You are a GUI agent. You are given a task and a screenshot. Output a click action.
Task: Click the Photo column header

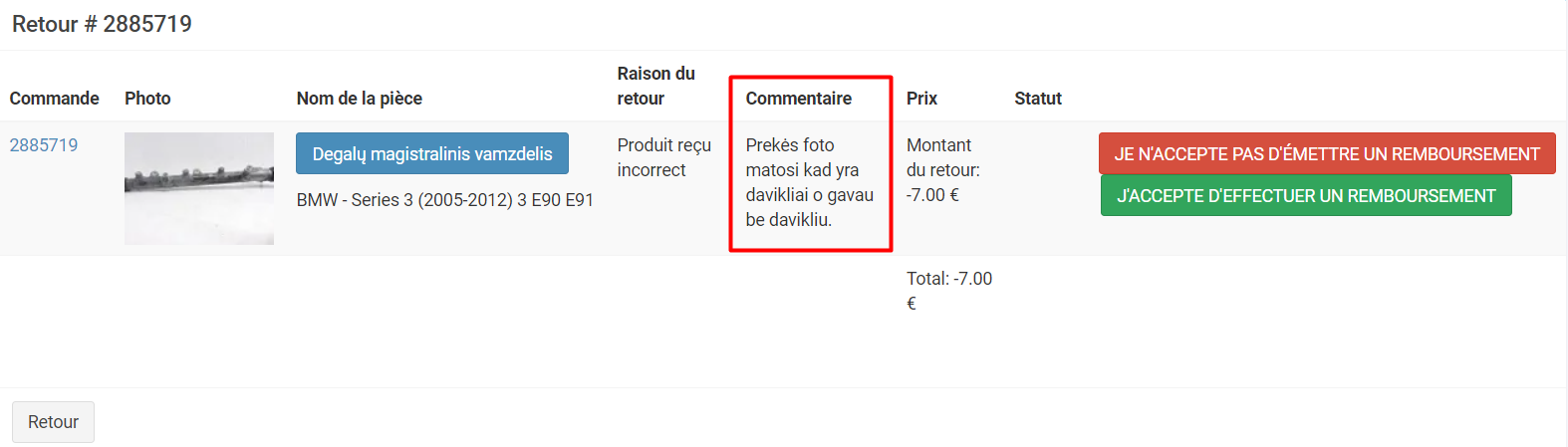[147, 99]
